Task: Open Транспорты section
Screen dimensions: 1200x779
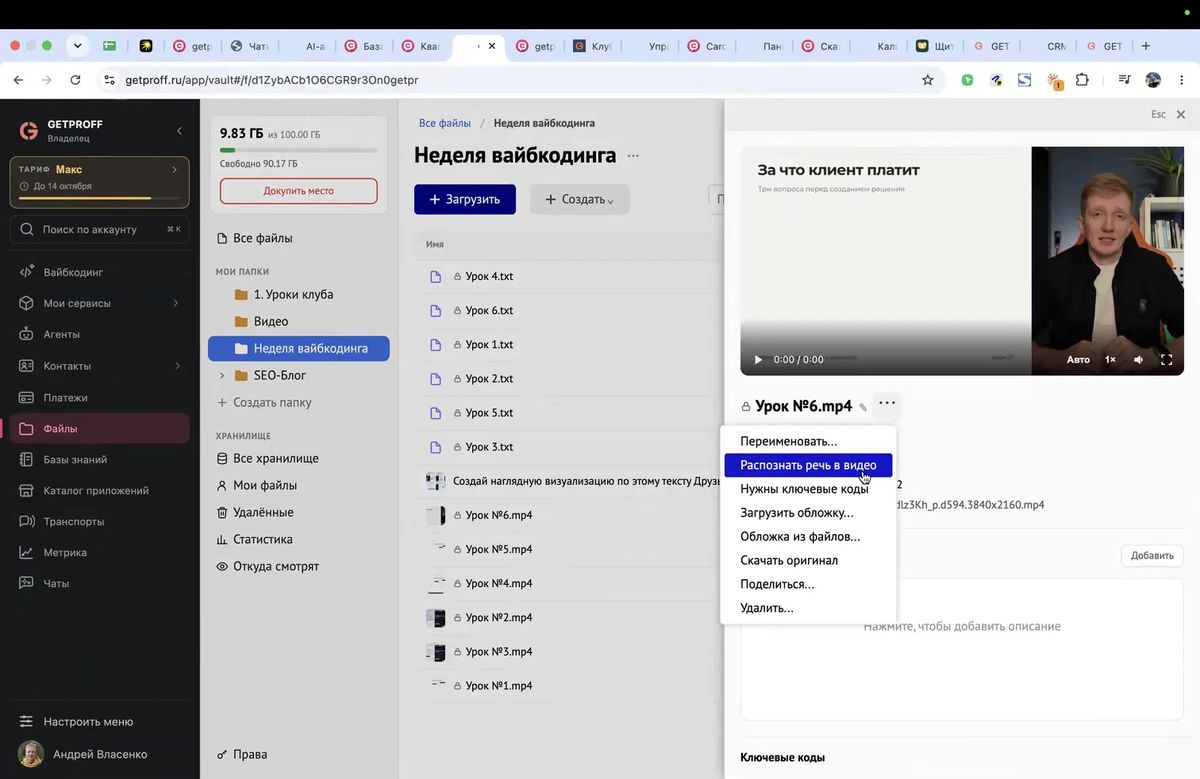Action: (x=73, y=522)
